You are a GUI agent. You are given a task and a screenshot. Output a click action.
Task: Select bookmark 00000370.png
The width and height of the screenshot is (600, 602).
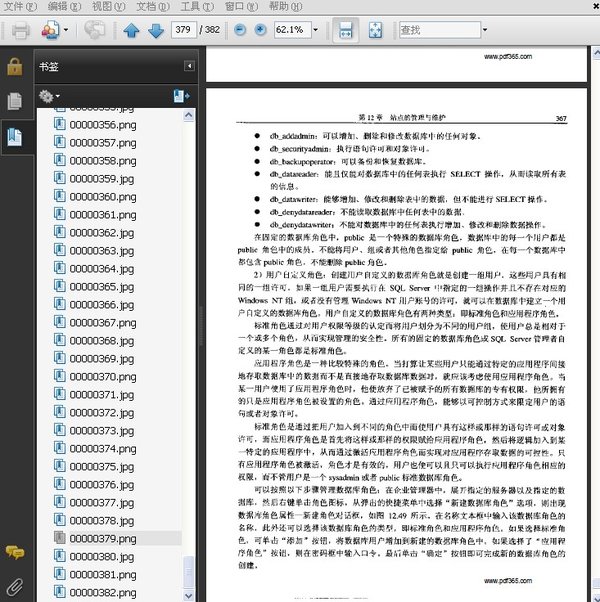(103, 377)
